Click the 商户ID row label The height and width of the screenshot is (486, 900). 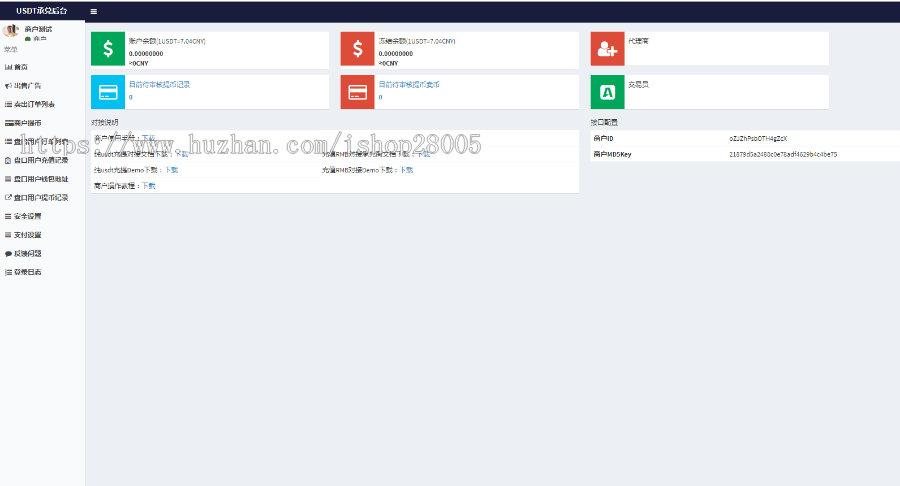tap(603, 138)
